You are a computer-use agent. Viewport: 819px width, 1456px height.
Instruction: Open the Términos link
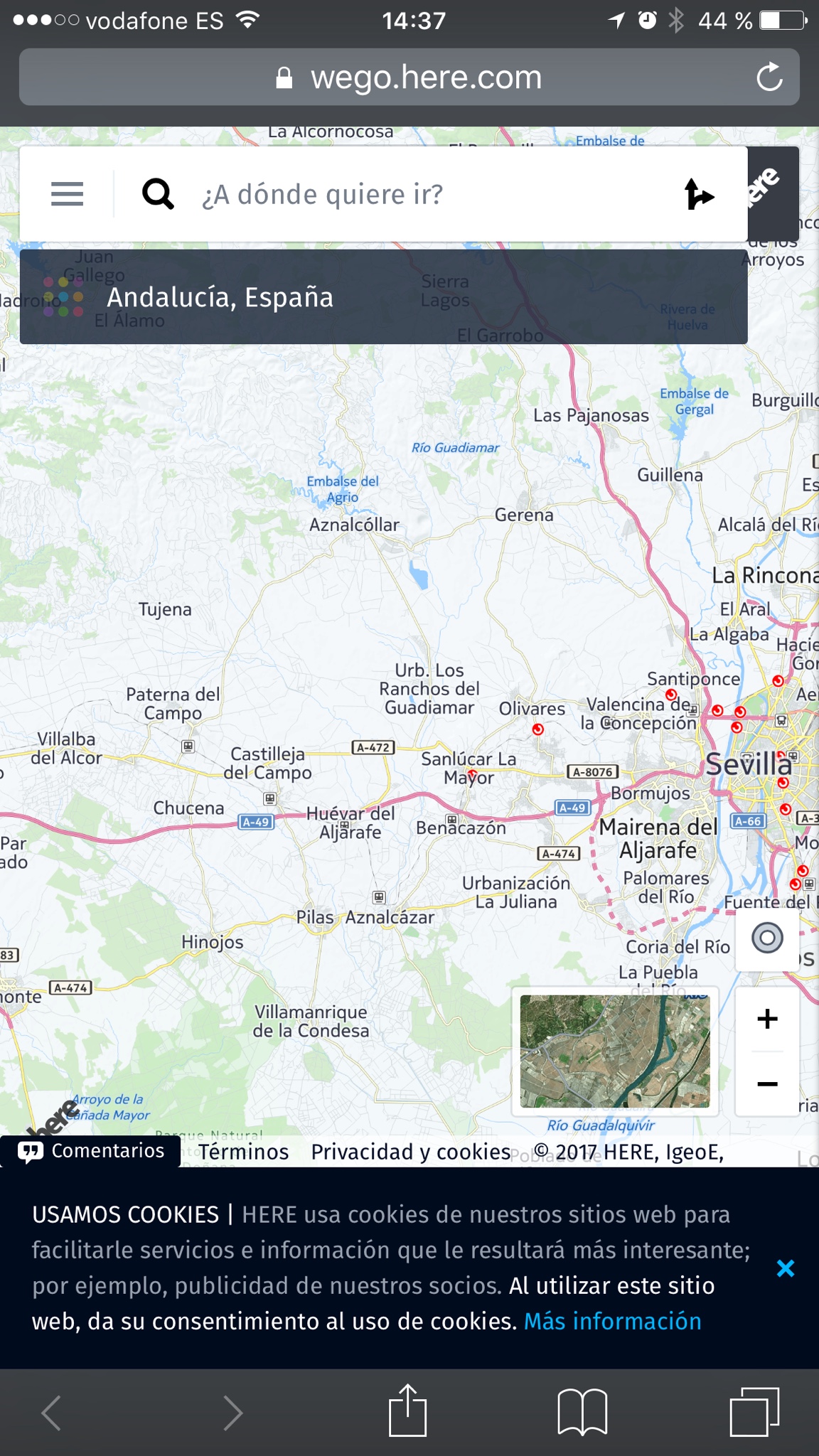[243, 1152]
